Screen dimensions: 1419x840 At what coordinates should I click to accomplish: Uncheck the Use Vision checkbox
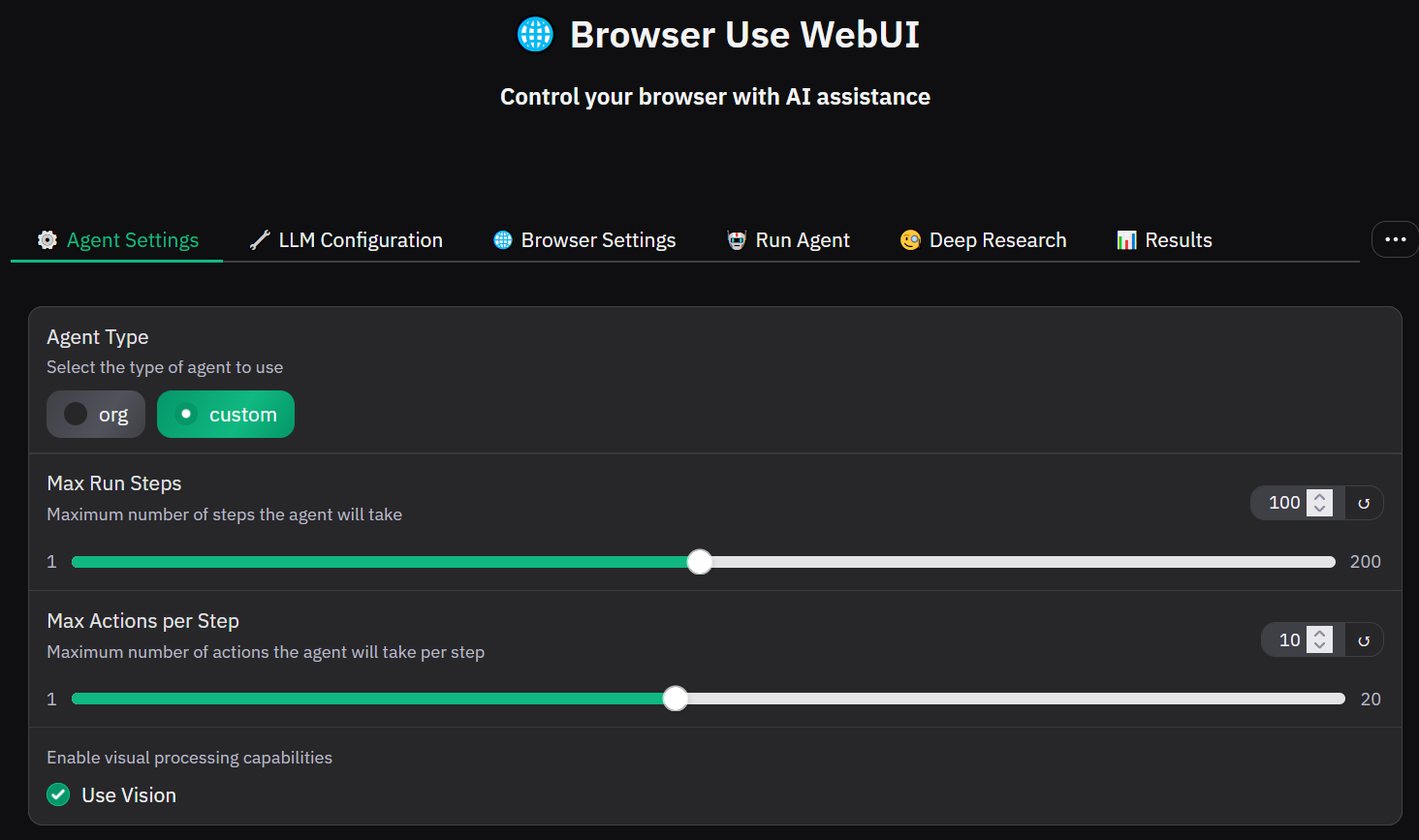point(57,794)
